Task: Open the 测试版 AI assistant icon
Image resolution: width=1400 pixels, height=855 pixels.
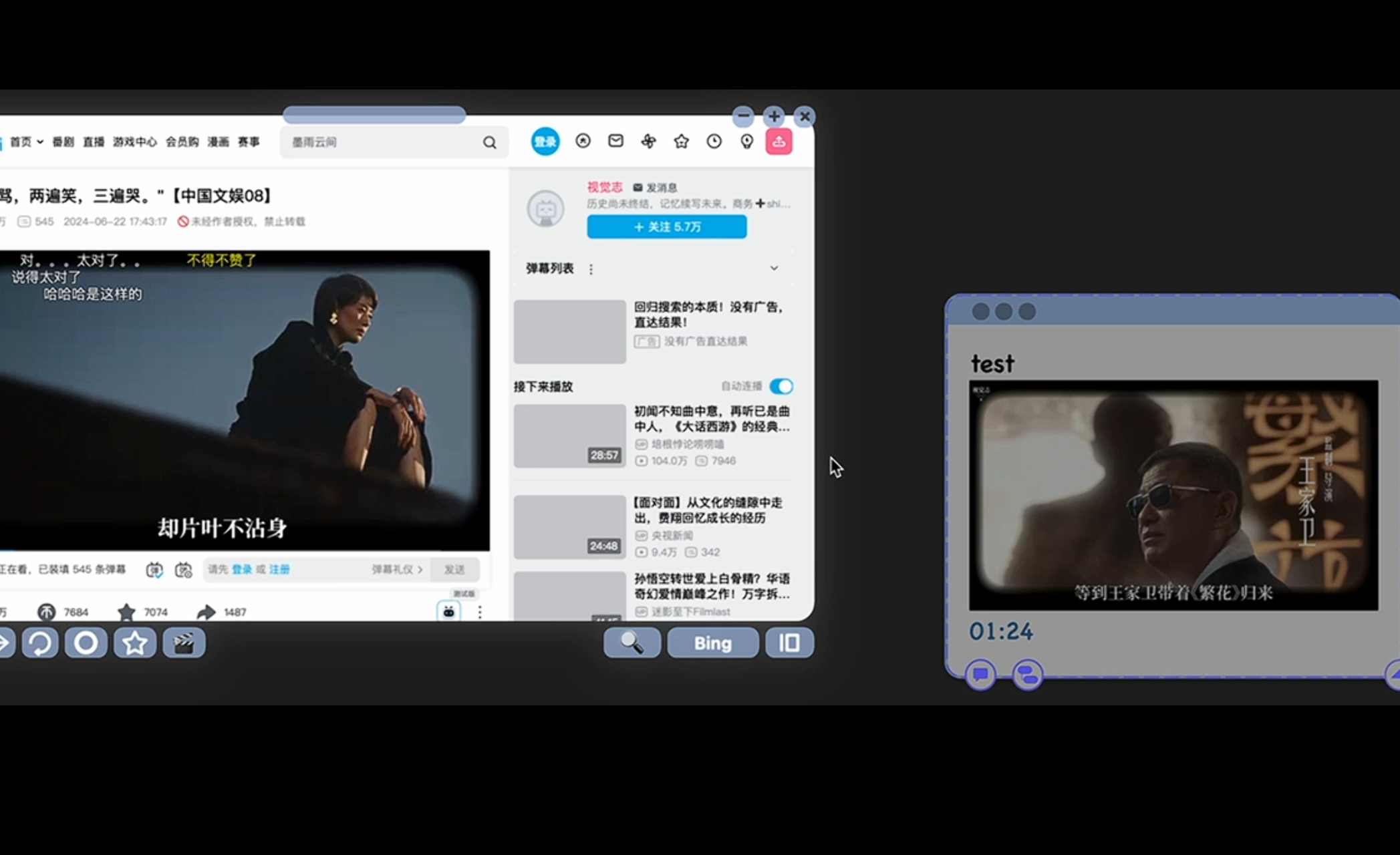Action: point(448,611)
